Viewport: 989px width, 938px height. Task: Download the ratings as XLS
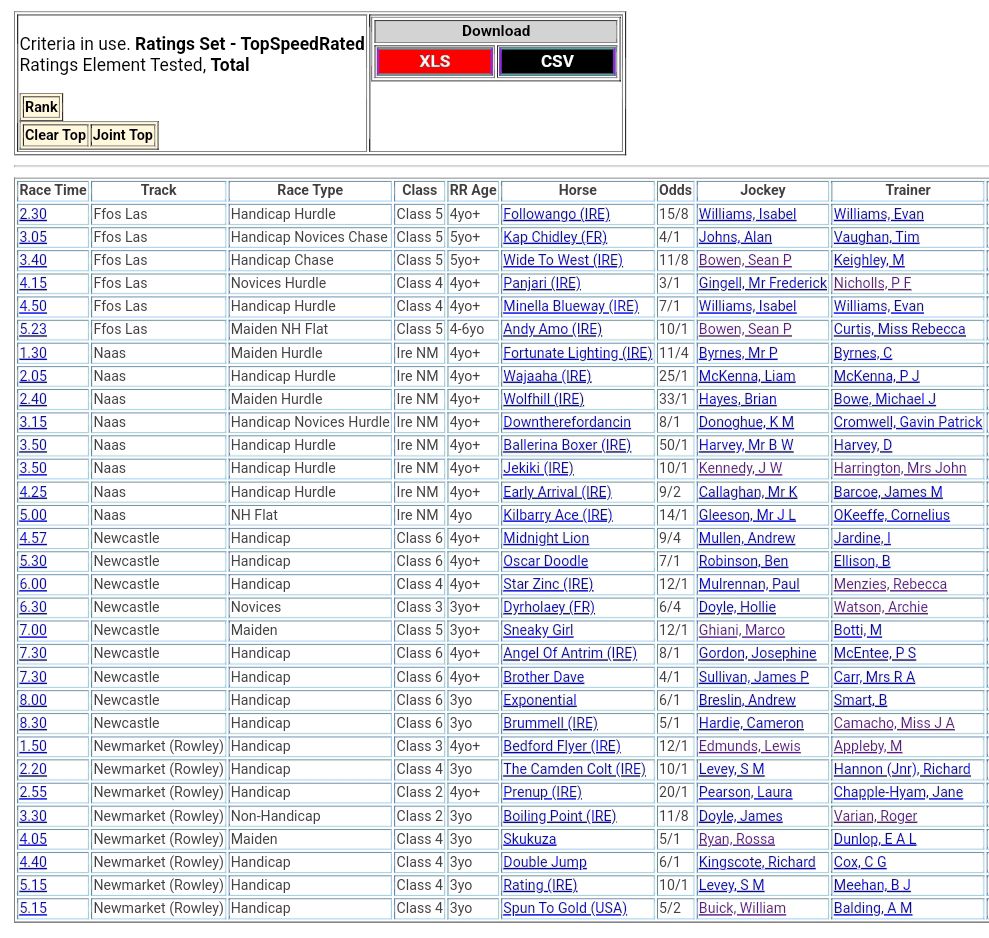434,62
